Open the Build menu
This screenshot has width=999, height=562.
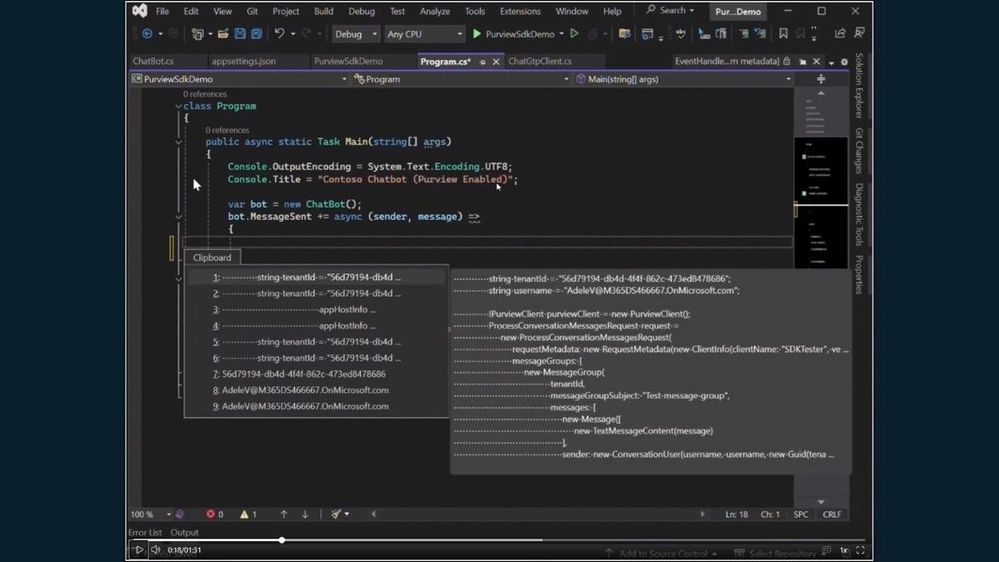[x=324, y=11]
